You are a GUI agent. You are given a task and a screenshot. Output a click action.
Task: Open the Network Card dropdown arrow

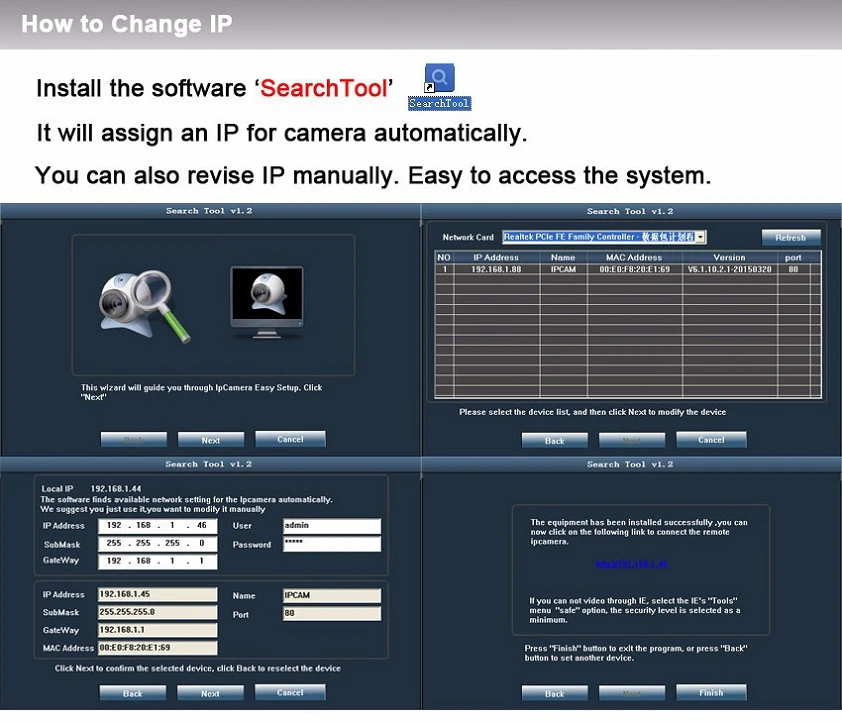tap(701, 237)
